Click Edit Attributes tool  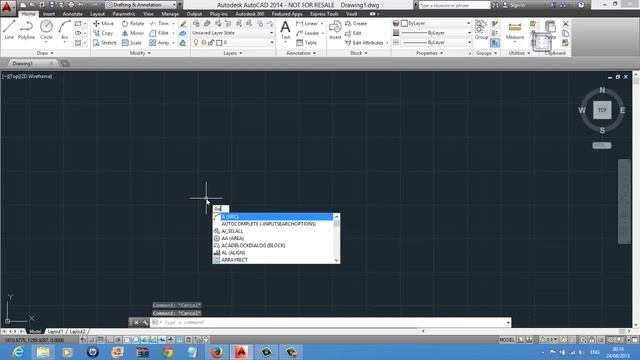364,42
